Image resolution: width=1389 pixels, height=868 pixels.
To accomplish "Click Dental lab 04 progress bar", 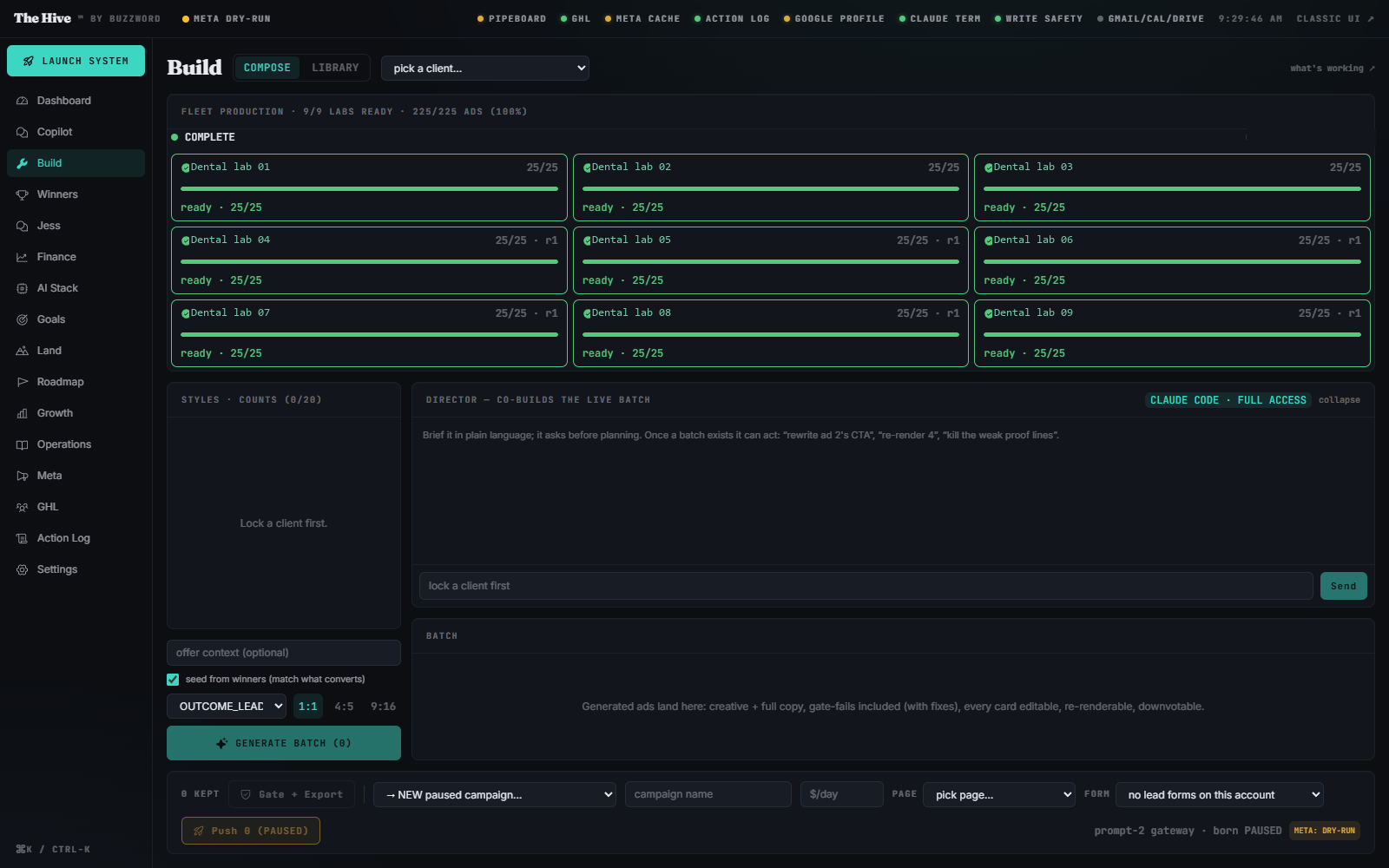I will pos(369,261).
